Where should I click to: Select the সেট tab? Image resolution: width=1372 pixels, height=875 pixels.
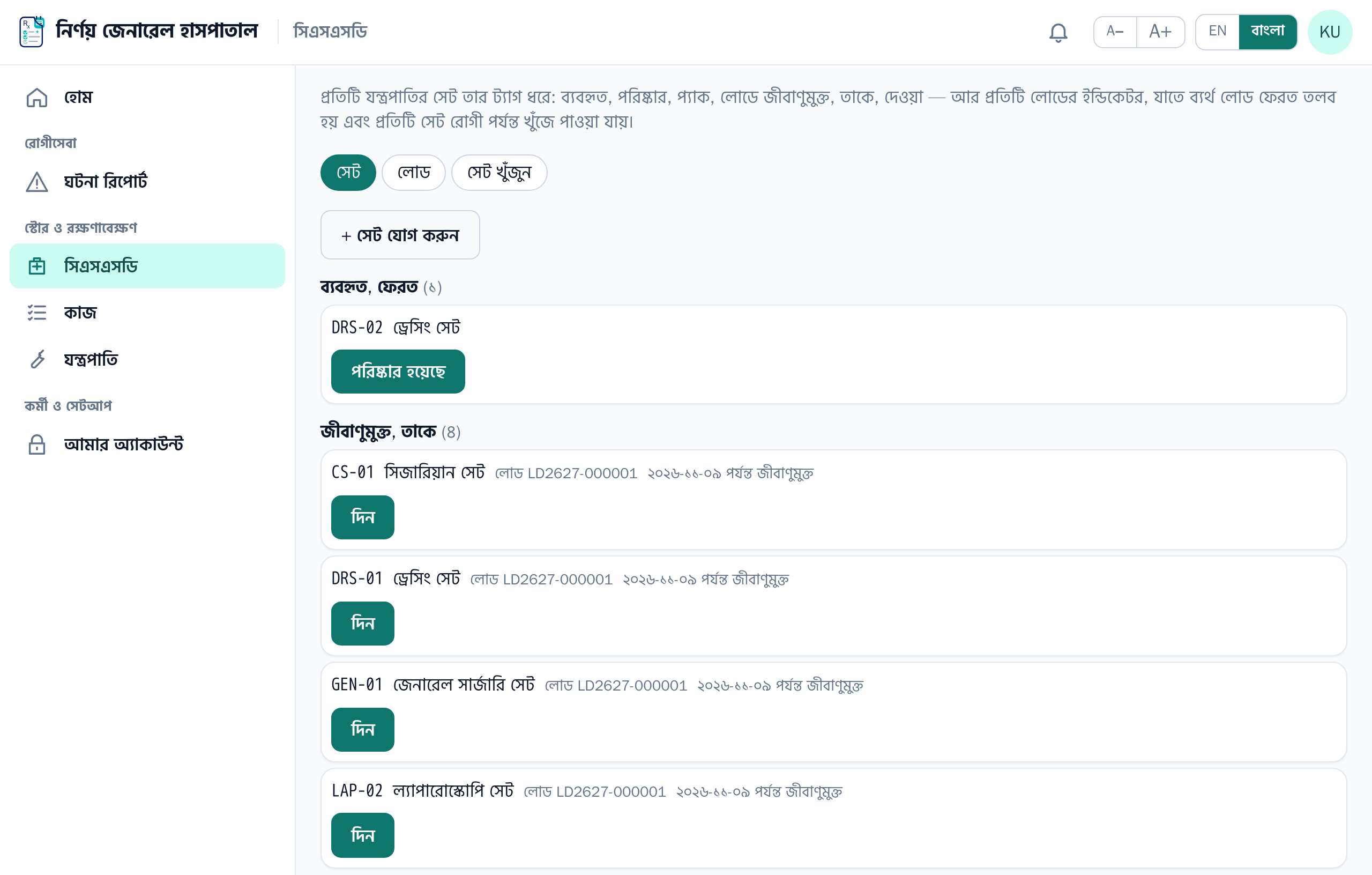348,173
